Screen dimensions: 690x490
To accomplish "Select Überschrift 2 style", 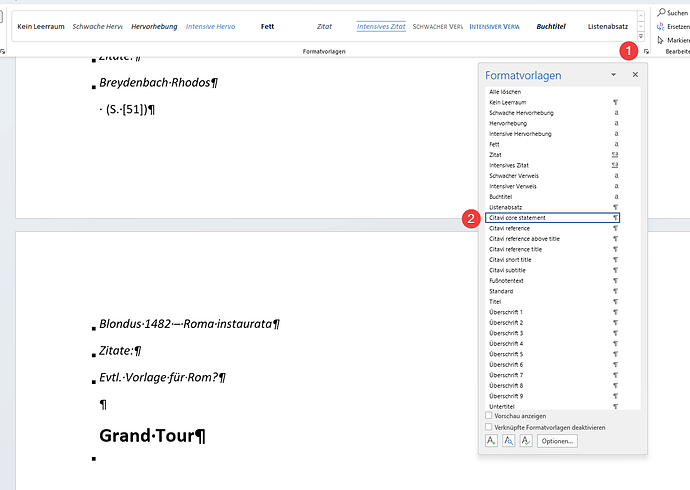I will pyautogui.click(x=552, y=322).
